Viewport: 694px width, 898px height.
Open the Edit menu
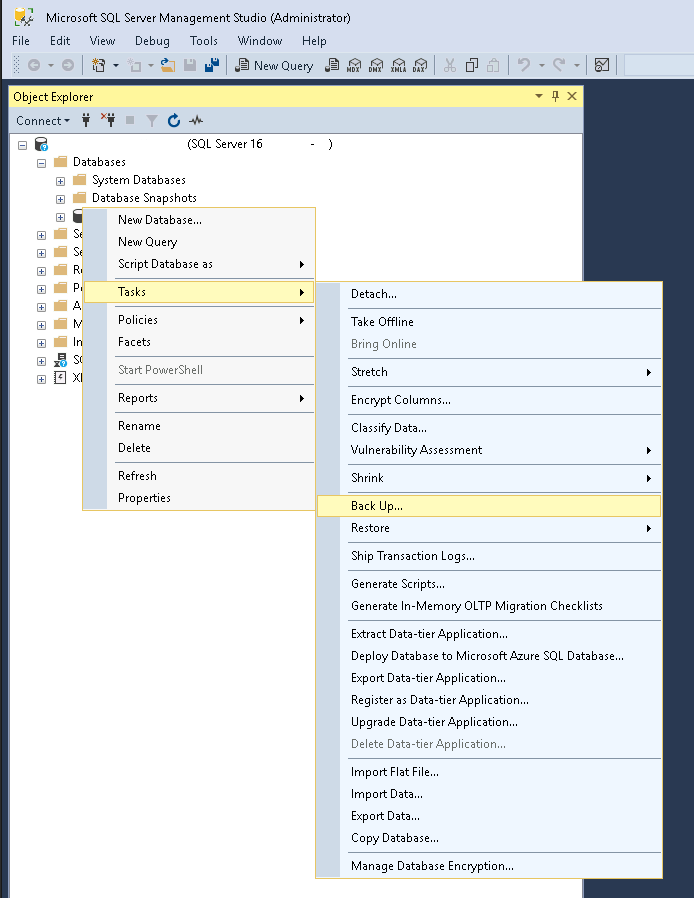[x=60, y=41]
